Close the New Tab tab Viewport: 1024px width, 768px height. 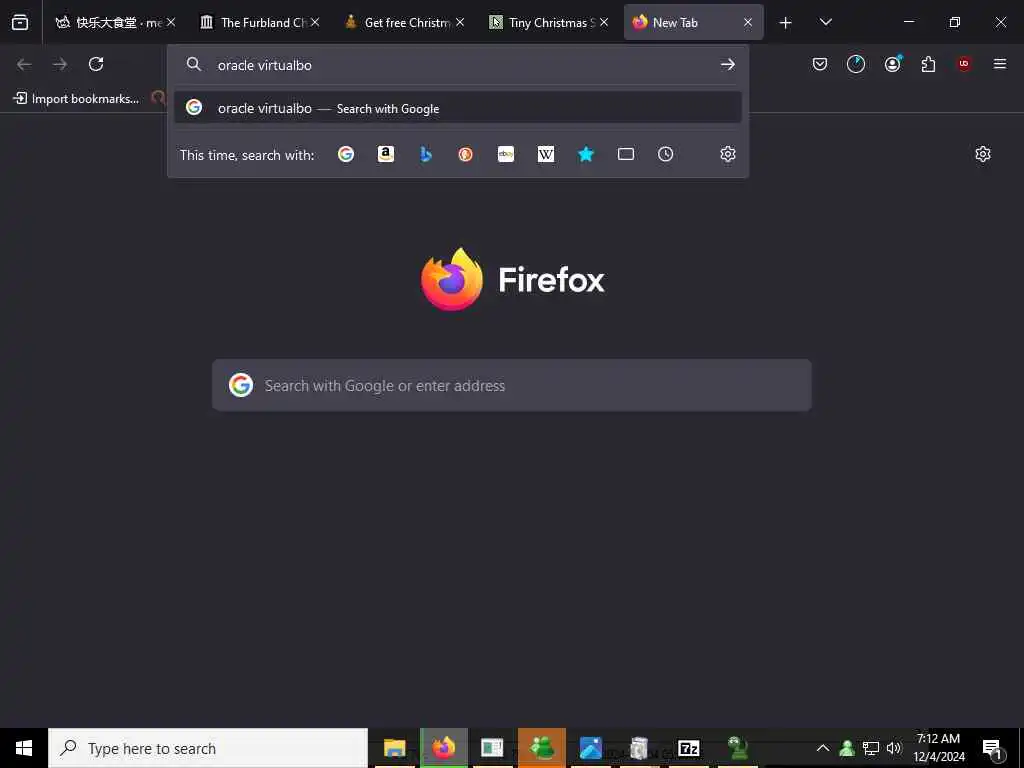pos(748,22)
